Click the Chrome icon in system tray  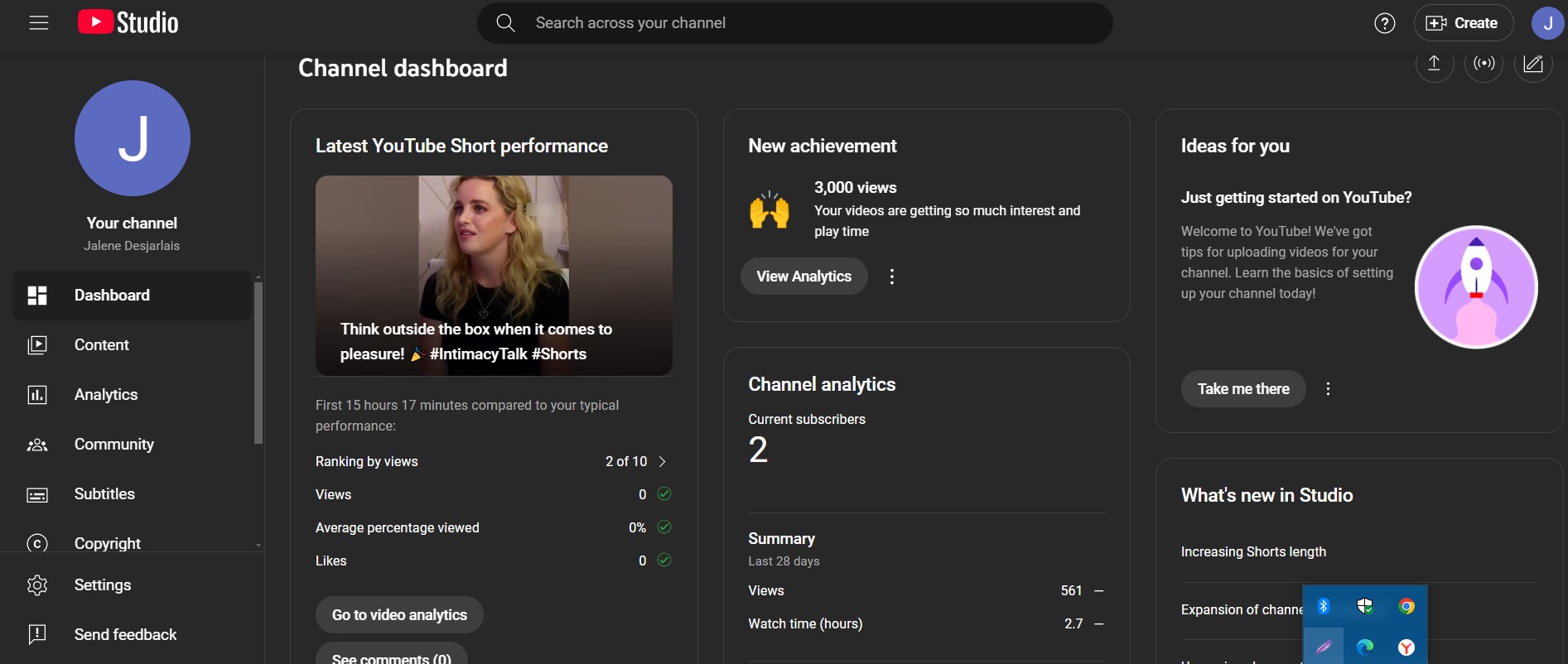pyautogui.click(x=1406, y=606)
